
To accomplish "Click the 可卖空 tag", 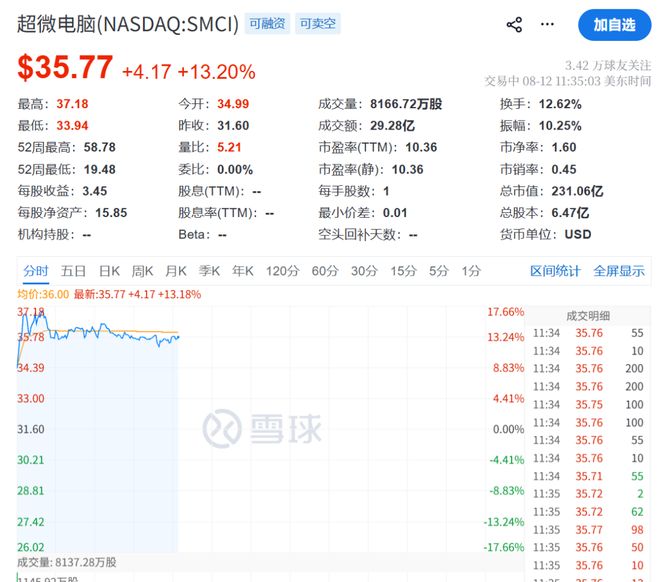I will [x=318, y=24].
